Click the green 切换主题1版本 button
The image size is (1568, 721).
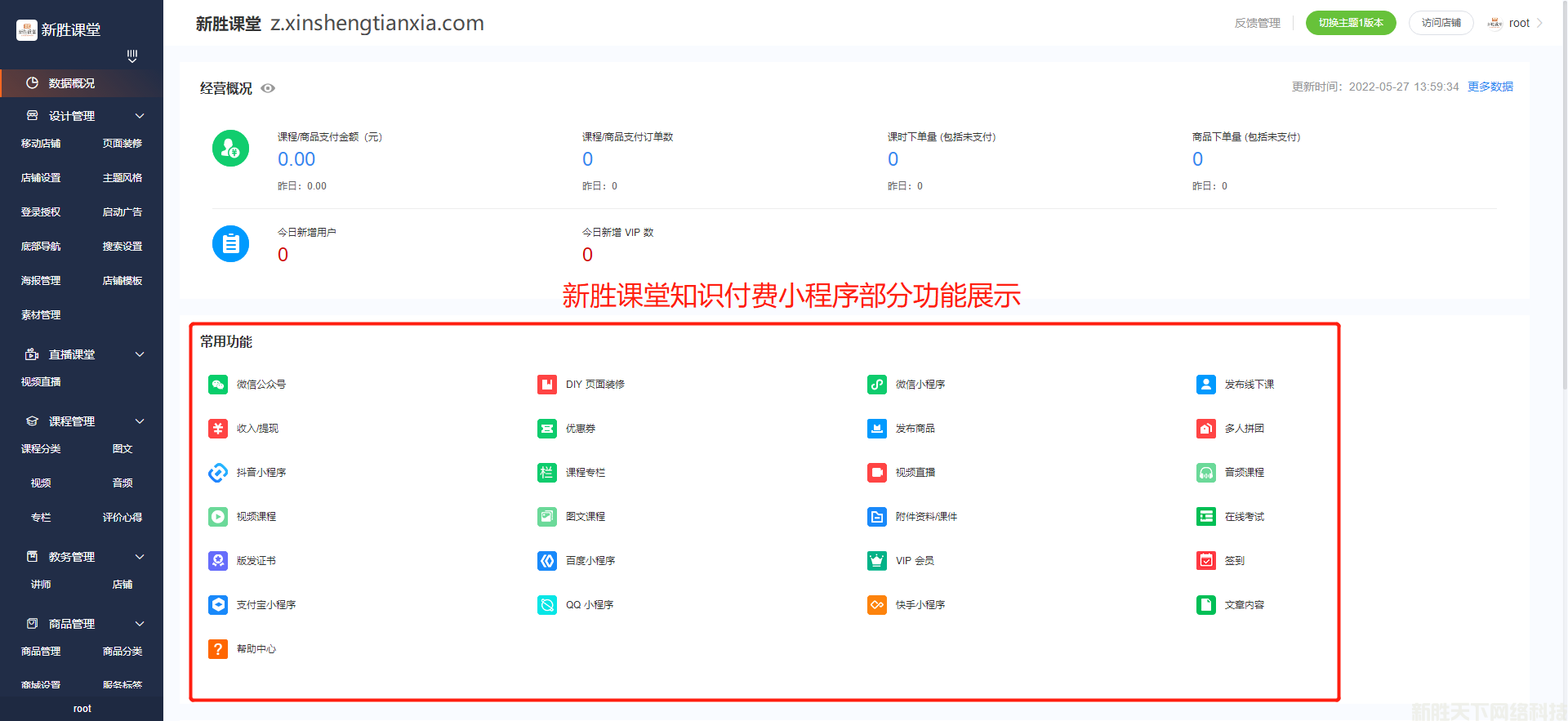coord(1351,23)
